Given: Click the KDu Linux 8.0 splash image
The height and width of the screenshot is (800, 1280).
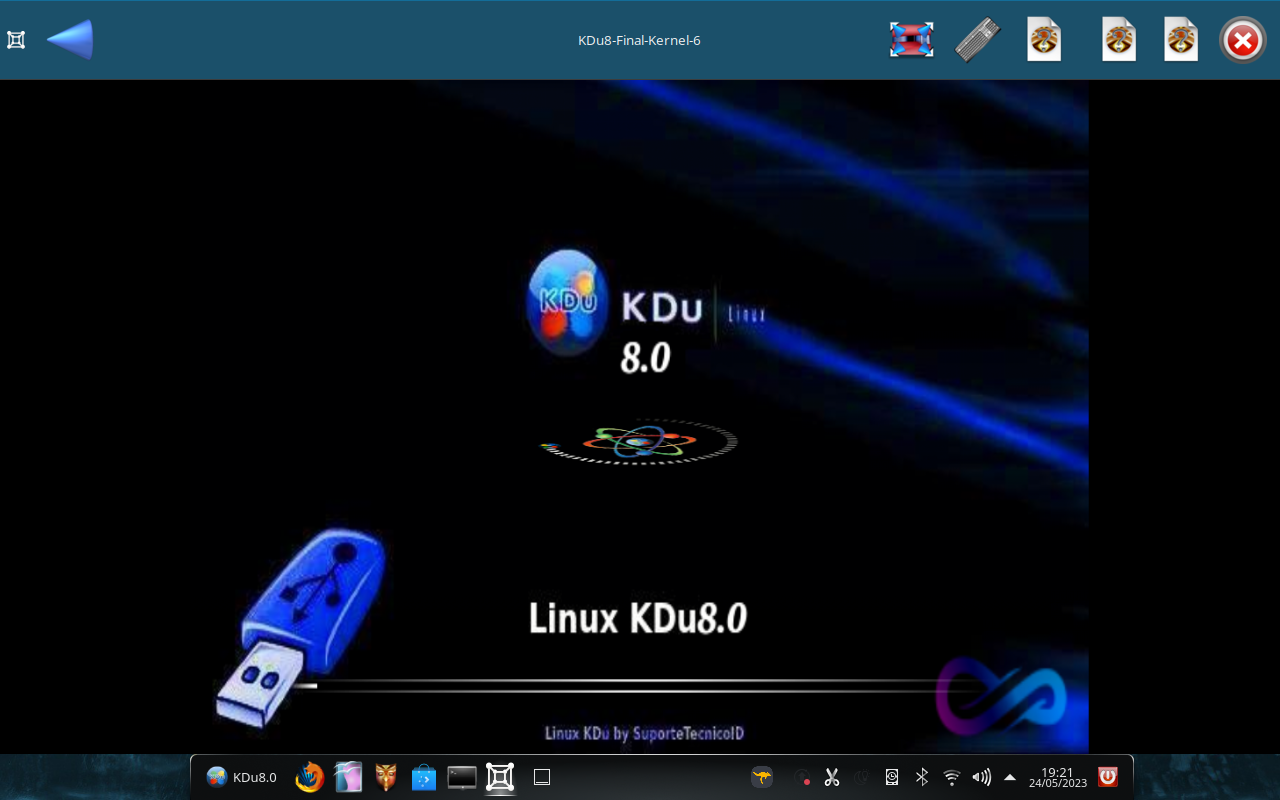Looking at the screenshot, I should click(640, 417).
